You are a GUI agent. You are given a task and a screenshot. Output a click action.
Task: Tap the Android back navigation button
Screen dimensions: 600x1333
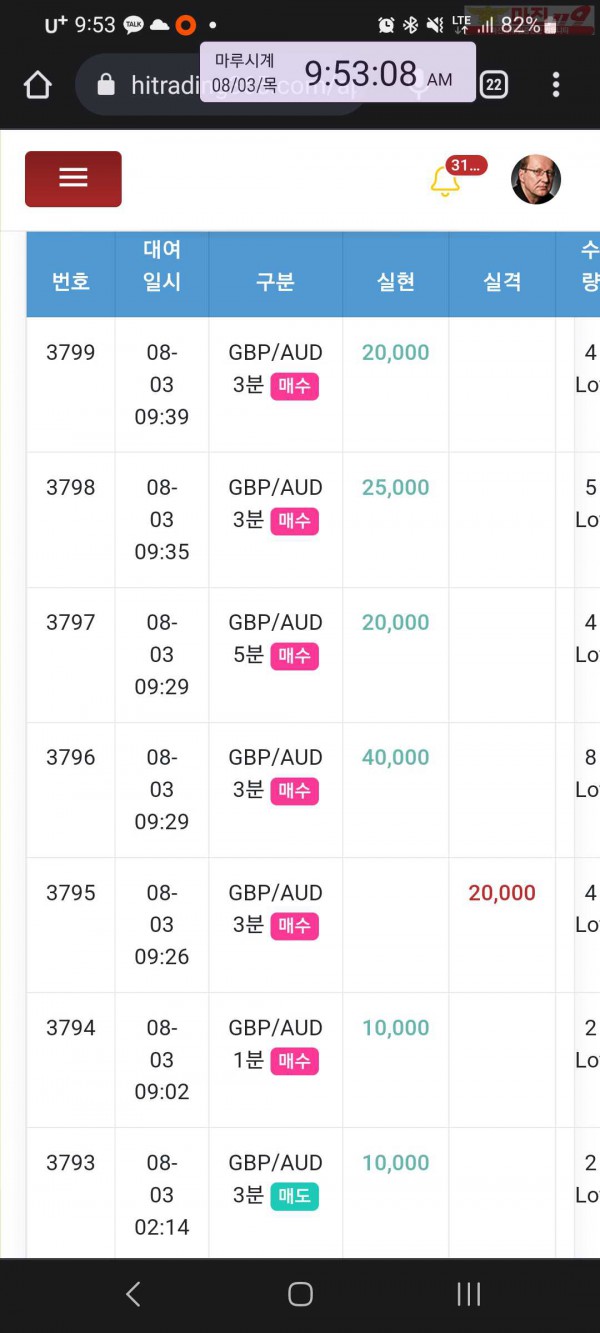[x=133, y=1294]
